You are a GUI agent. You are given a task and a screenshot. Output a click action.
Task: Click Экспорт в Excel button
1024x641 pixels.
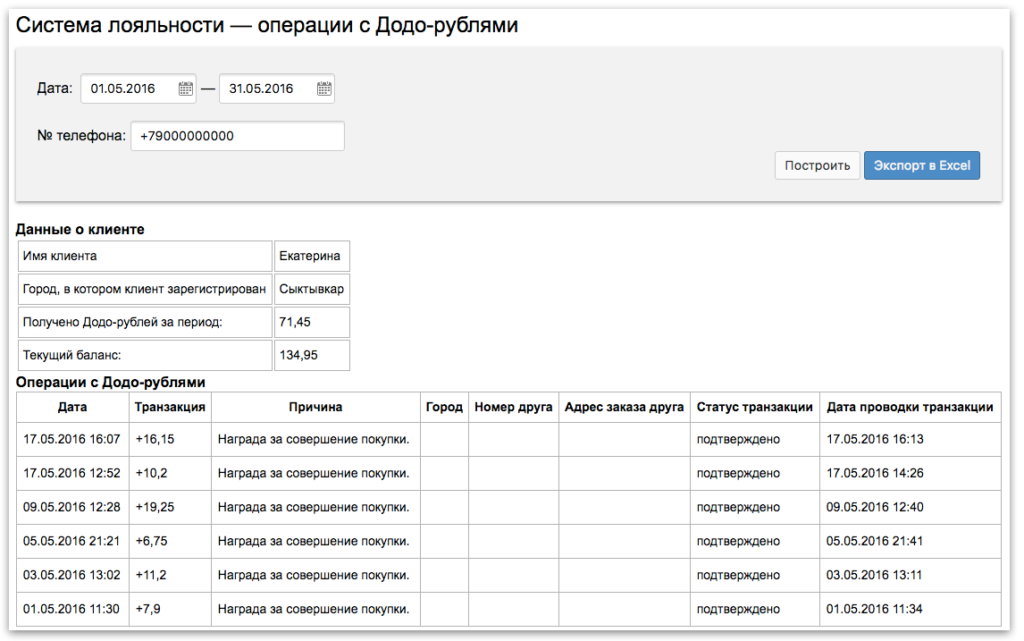pos(921,166)
